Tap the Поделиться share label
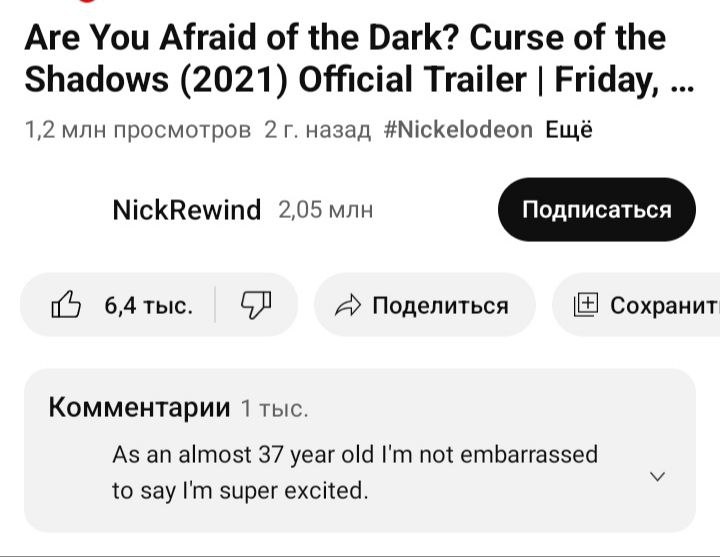720x557 pixels. (x=440, y=305)
